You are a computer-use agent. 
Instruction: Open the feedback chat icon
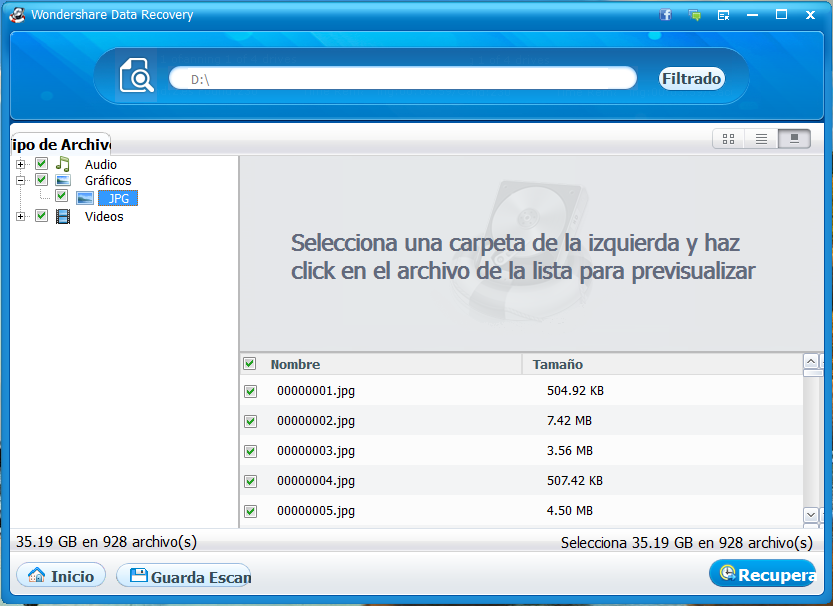coord(694,15)
